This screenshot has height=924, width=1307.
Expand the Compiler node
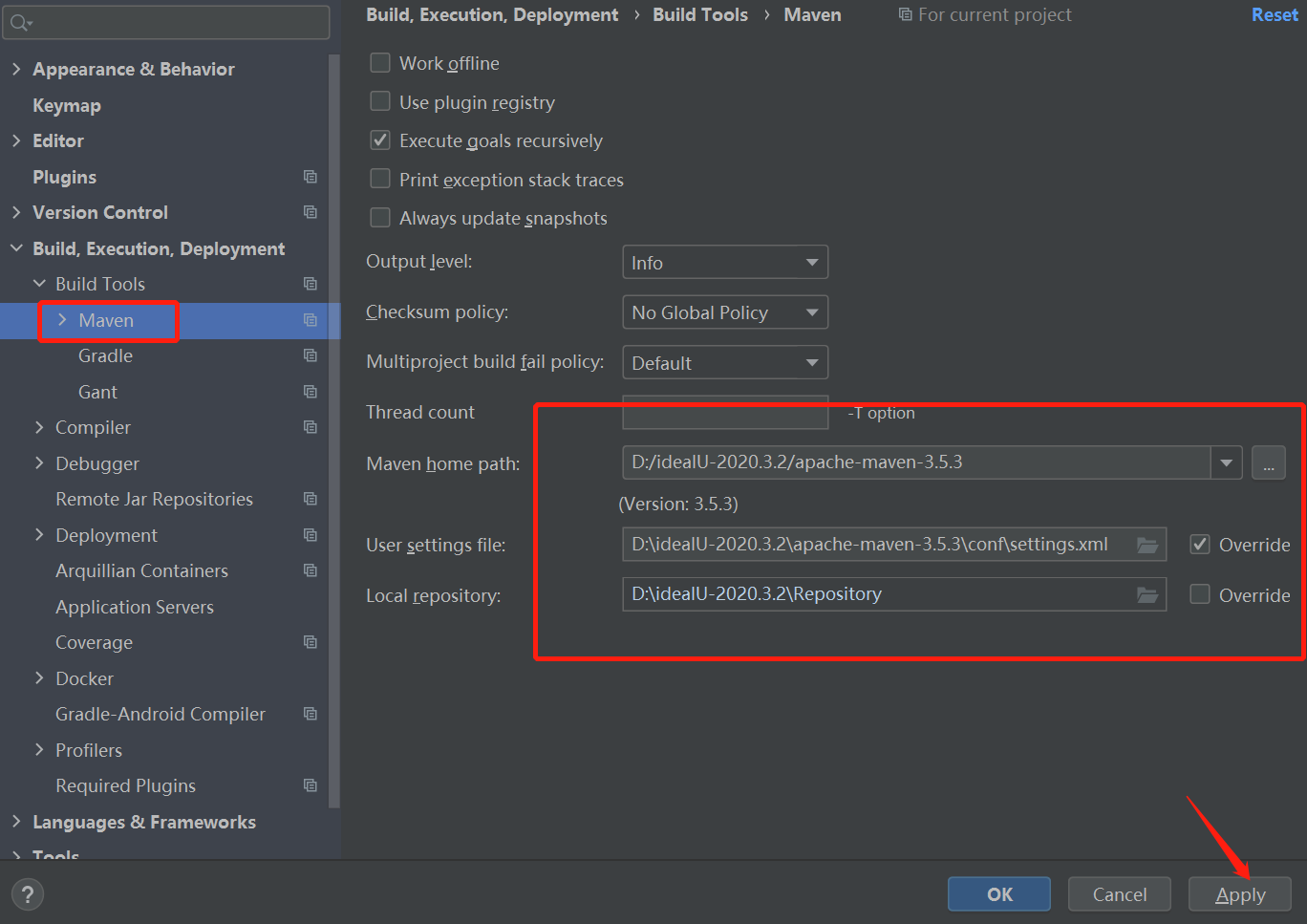(x=39, y=427)
